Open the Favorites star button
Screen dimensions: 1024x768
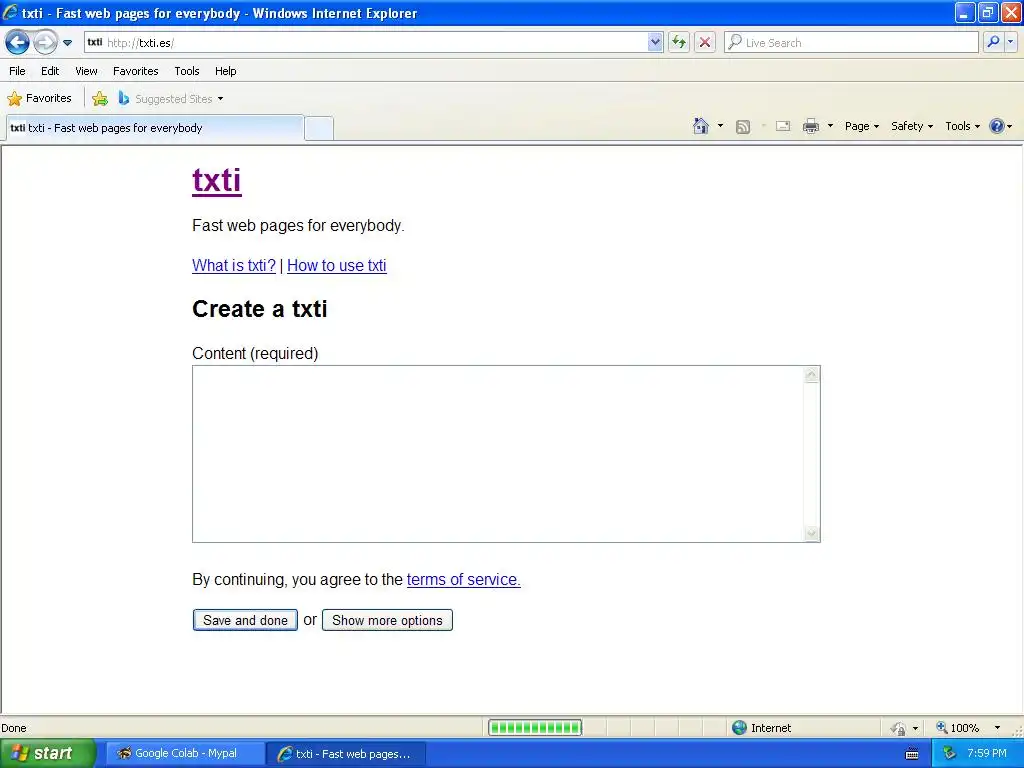(39, 99)
